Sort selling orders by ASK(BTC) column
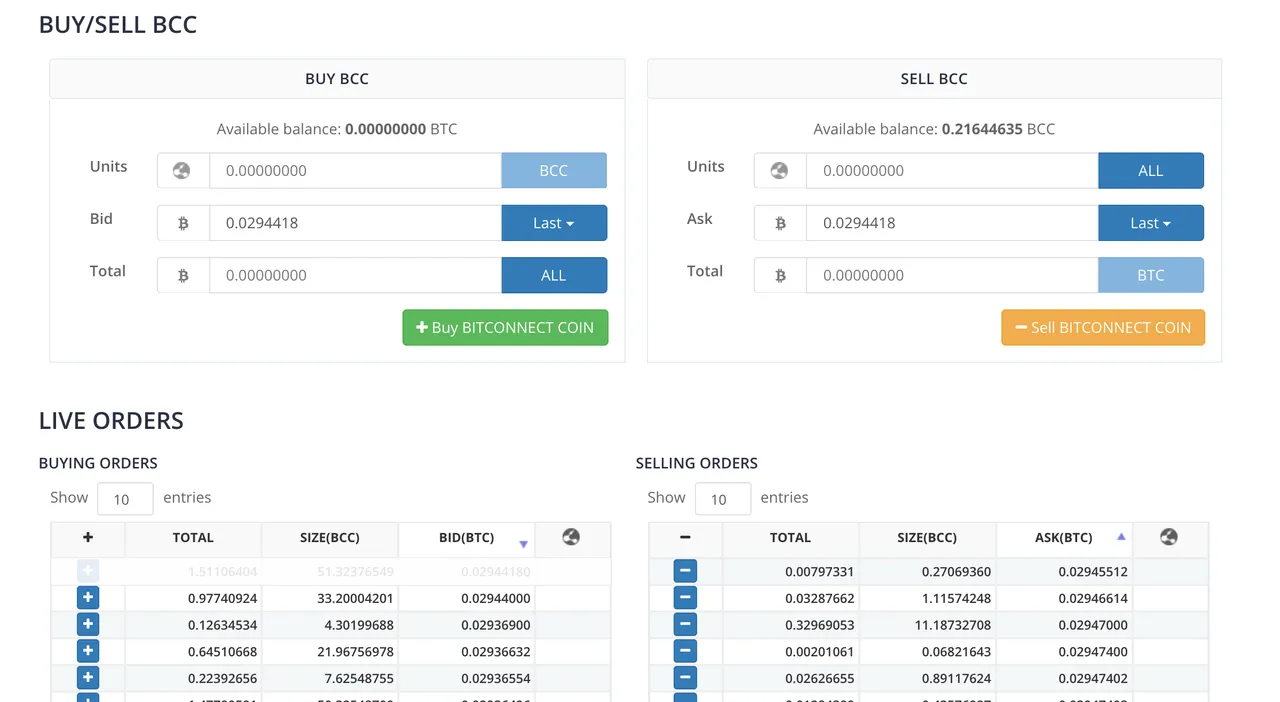This screenshot has height=702, width=1280. click(1064, 539)
